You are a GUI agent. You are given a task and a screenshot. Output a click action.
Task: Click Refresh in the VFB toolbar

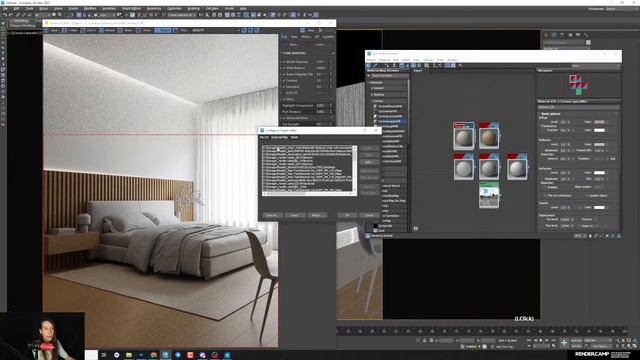click(x=107, y=30)
